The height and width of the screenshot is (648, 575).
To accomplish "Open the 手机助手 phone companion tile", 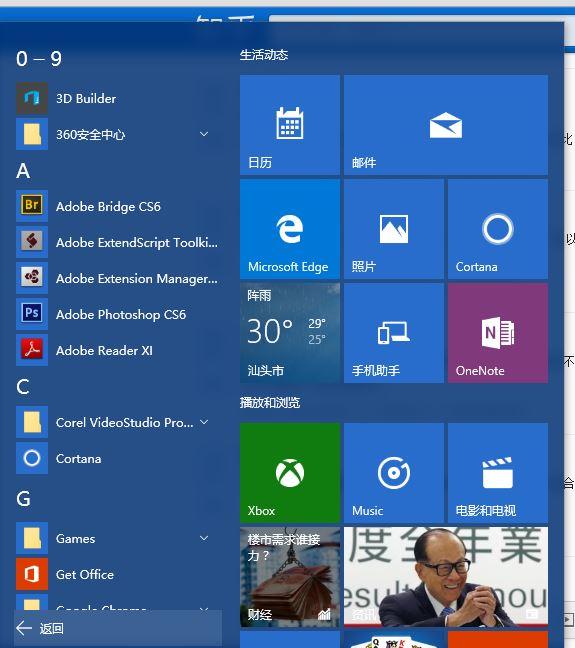I will click(394, 333).
